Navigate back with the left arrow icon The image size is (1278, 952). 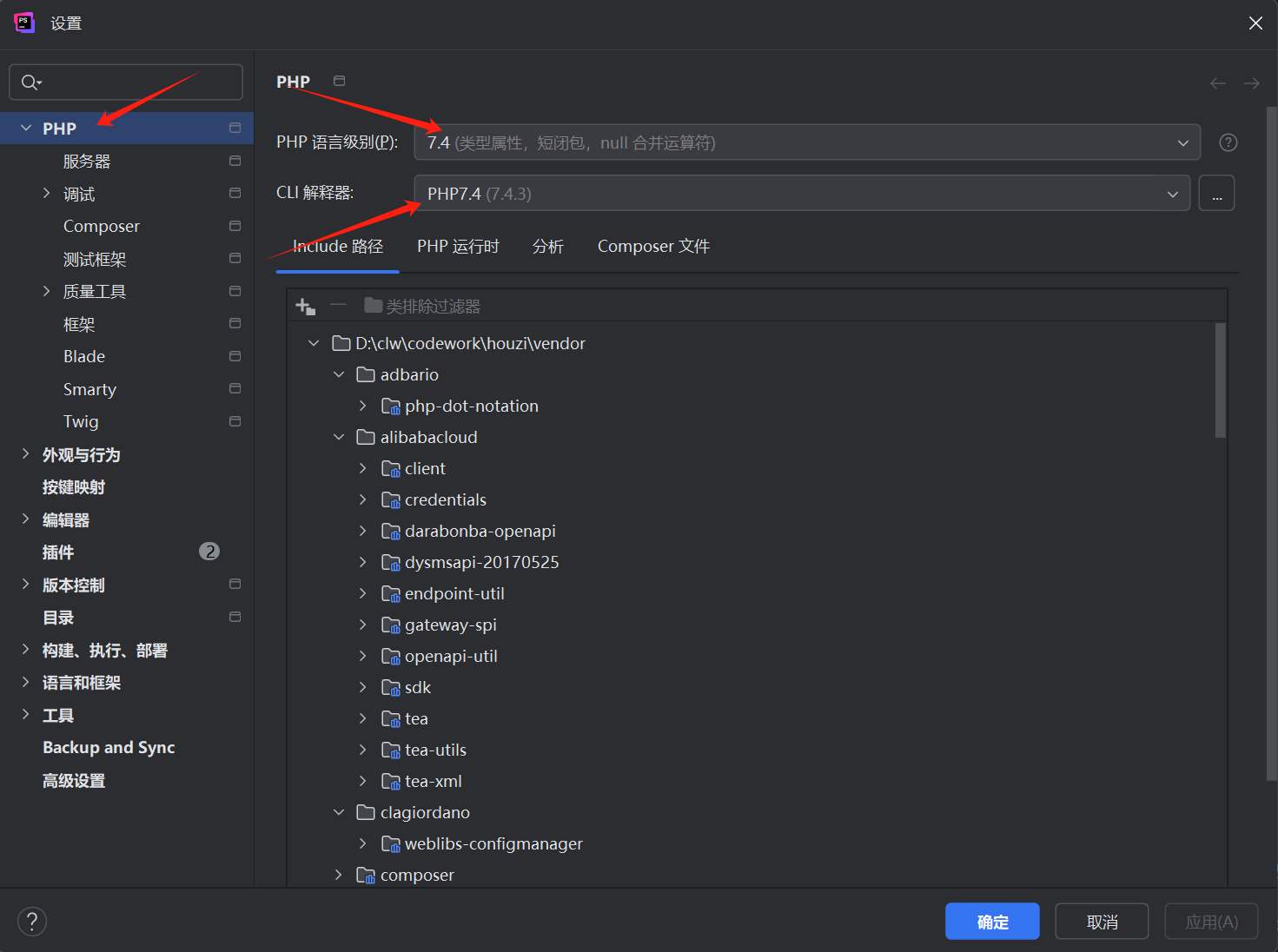1218,83
